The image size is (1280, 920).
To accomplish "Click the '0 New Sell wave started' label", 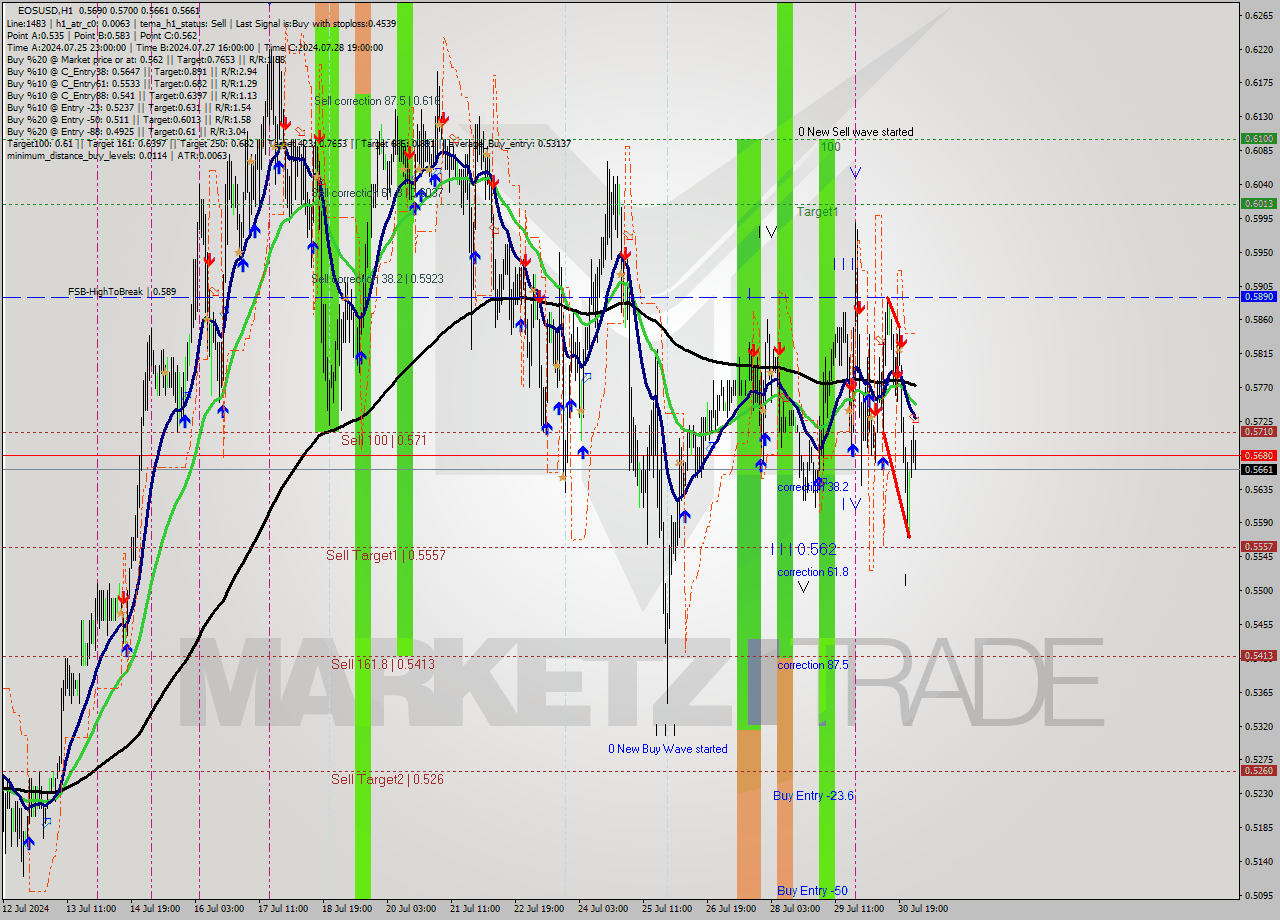I will [855, 132].
